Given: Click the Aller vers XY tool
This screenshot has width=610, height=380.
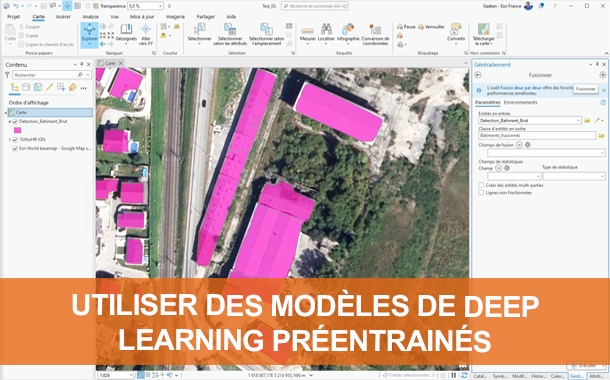Looking at the screenshot, I should pyautogui.click(x=146, y=34).
